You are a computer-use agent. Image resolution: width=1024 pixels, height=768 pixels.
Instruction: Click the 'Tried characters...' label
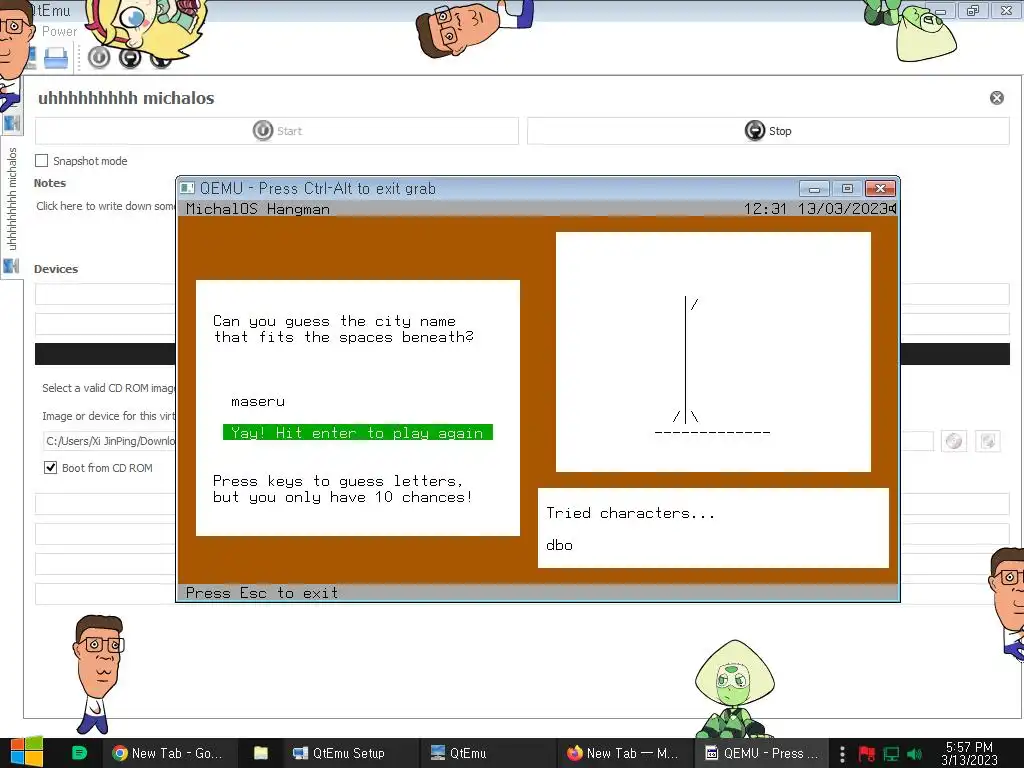tap(631, 513)
